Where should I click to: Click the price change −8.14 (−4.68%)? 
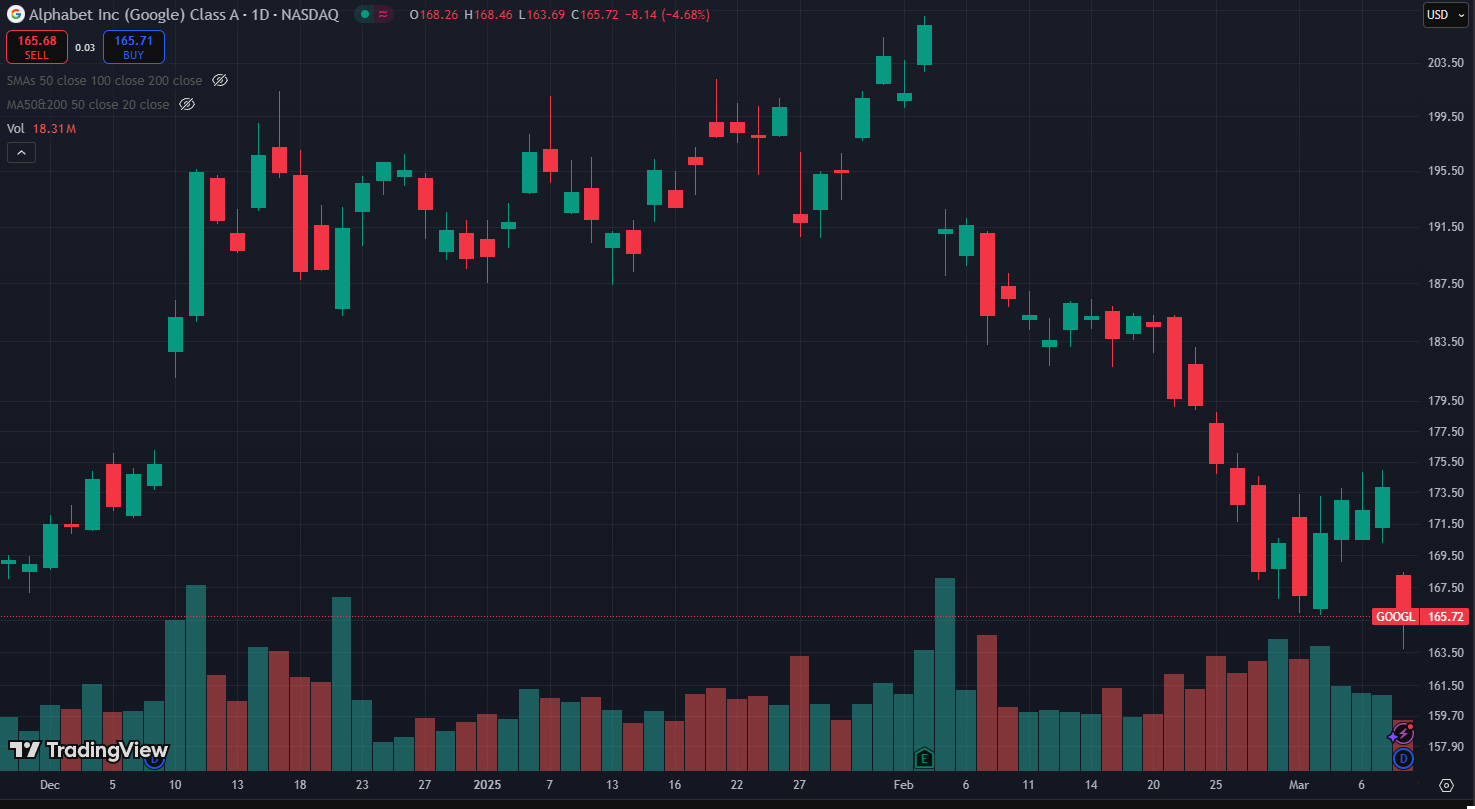click(667, 15)
